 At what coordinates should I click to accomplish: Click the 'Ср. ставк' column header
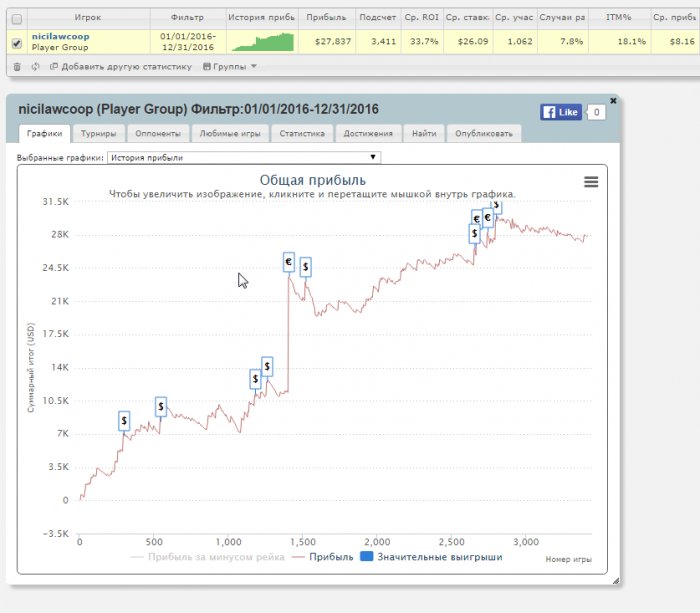[467, 17]
